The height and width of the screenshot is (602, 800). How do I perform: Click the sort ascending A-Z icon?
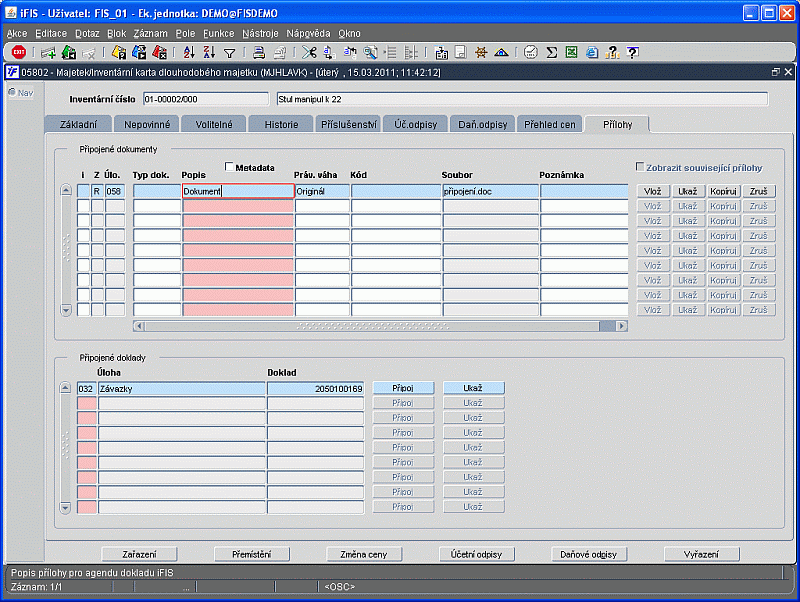coord(189,52)
